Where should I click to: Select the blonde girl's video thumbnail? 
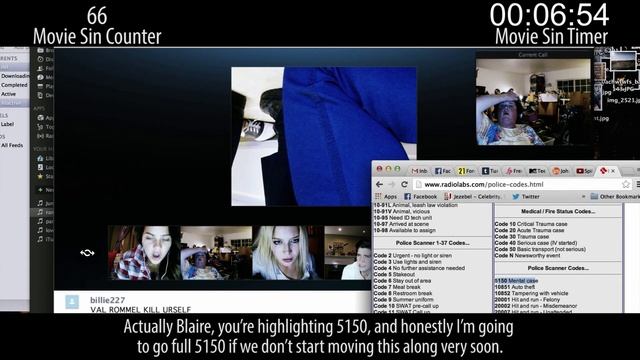tap(288, 253)
